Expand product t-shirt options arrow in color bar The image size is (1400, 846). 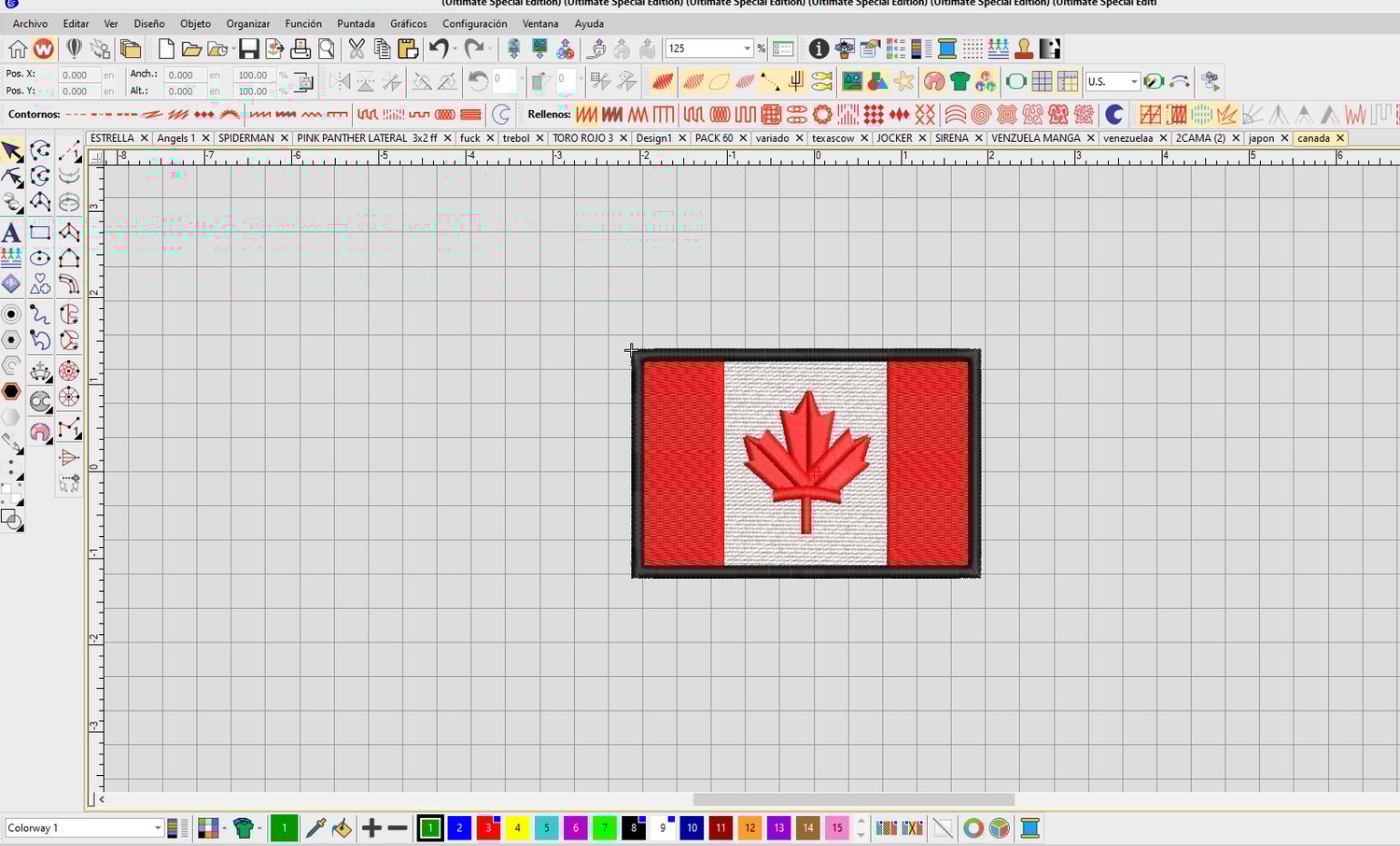click(x=260, y=827)
